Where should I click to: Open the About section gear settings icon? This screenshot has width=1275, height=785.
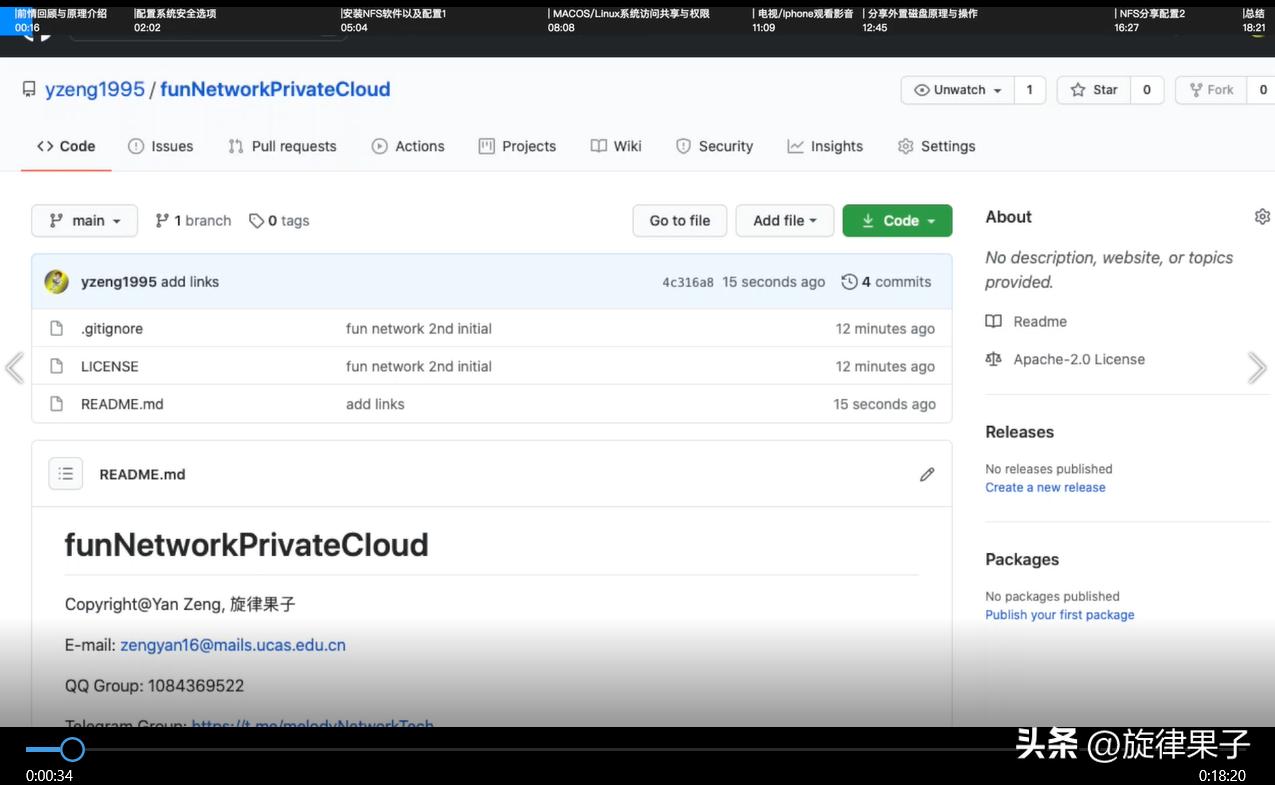(1262, 217)
